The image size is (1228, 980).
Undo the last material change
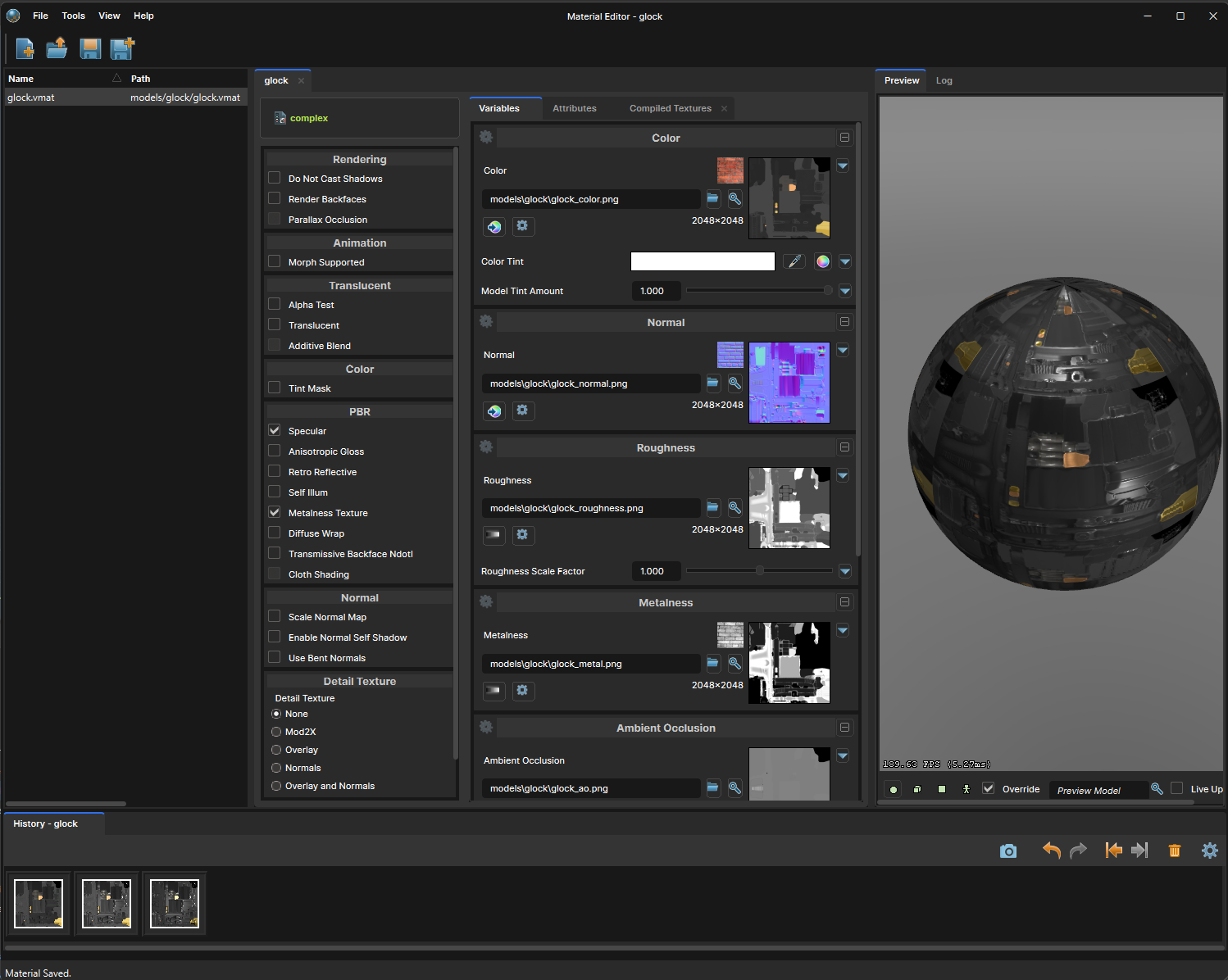click(1051, 851)
